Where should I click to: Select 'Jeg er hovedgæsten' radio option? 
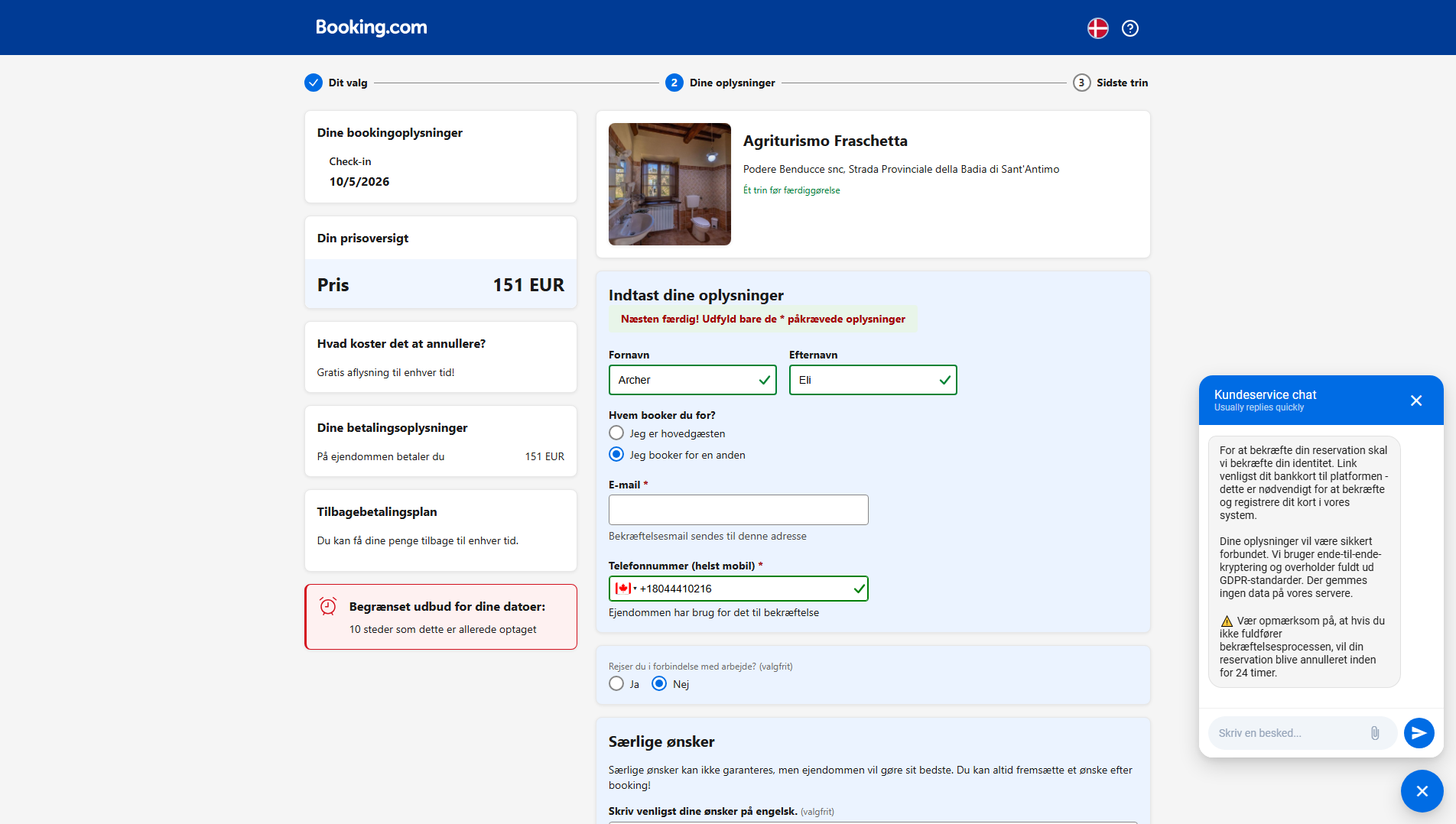coord(616,433)
